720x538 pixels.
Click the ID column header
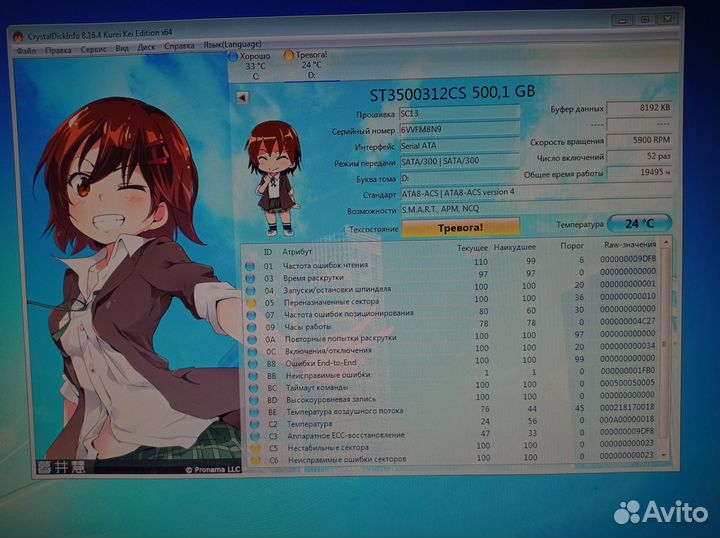[x=268, y=252]
